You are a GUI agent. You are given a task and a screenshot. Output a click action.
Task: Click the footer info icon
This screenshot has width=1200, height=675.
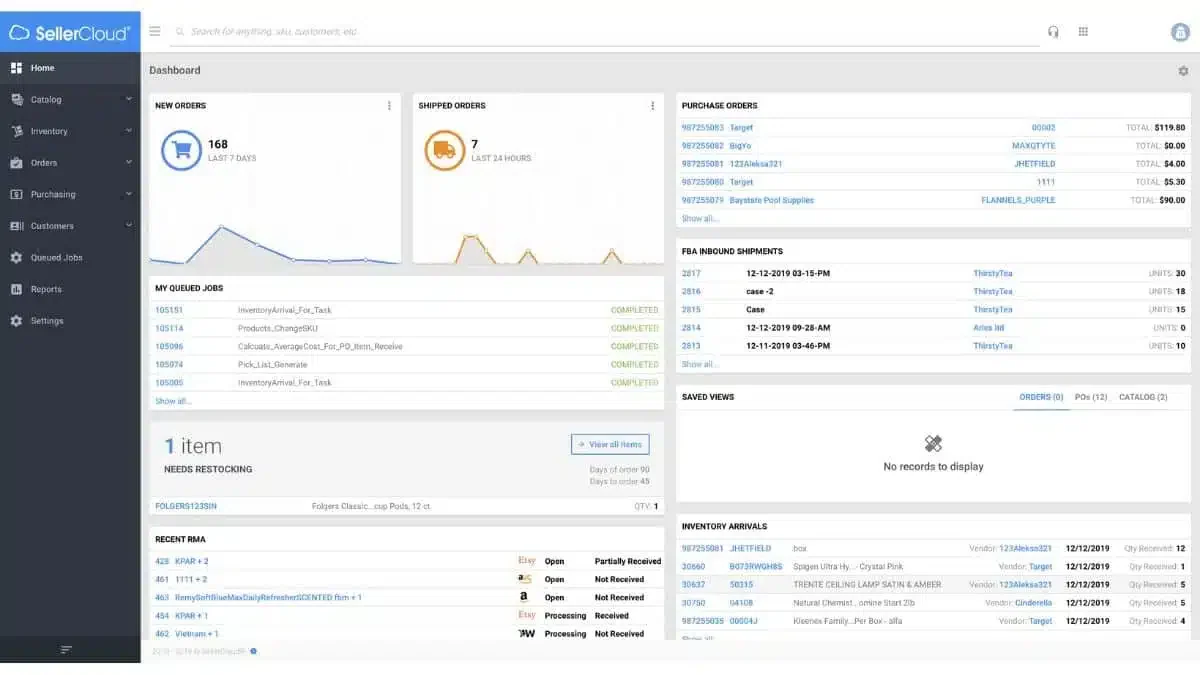[254, 651]
